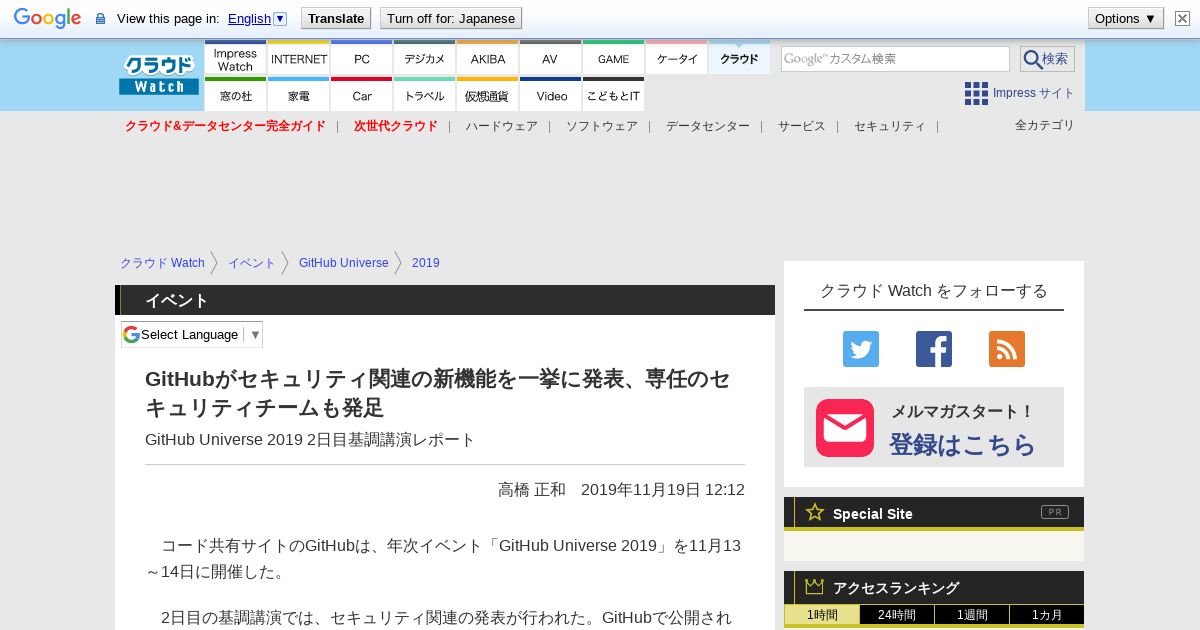
Task: Open the RSS feed icon
Action: (x=1007, y=349)
